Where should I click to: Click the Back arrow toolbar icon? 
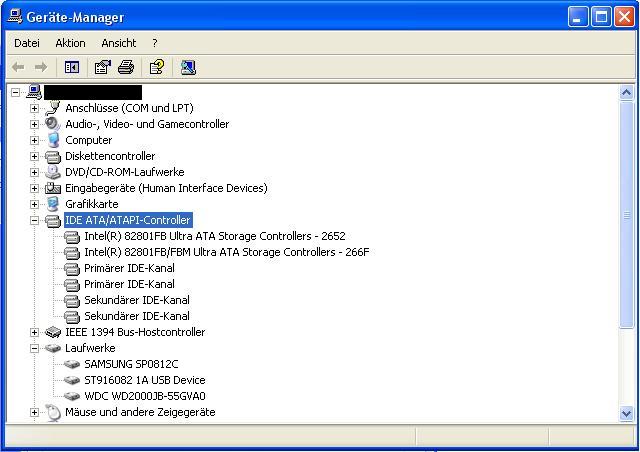(x=18, y=67)
